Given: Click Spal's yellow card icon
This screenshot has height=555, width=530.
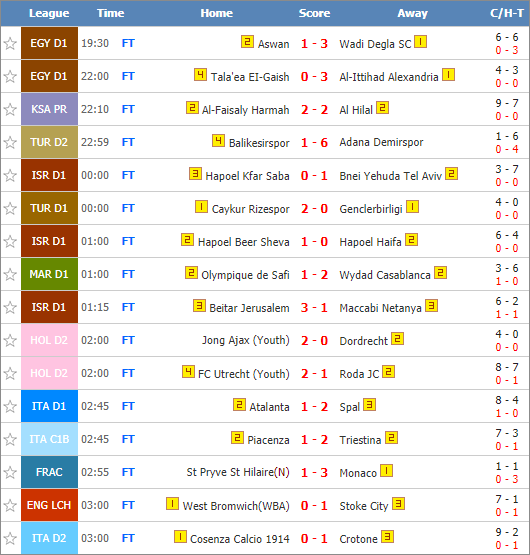Looking at the screenshot, I should point(370,404).
